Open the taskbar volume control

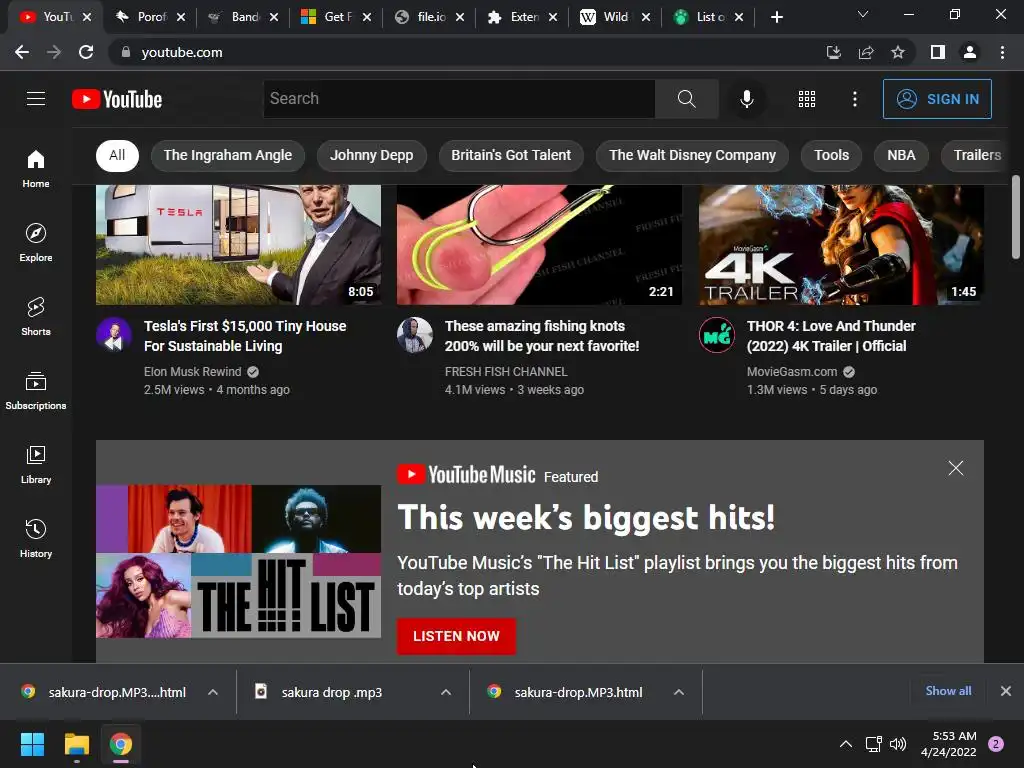click(898, 744)
